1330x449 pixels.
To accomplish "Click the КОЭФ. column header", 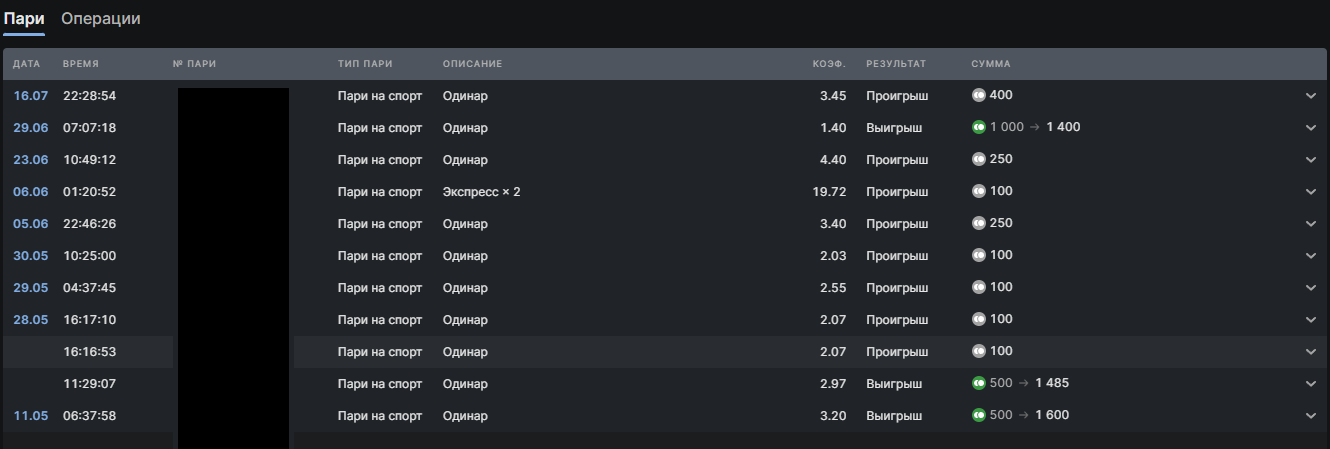I will (829, 64).
